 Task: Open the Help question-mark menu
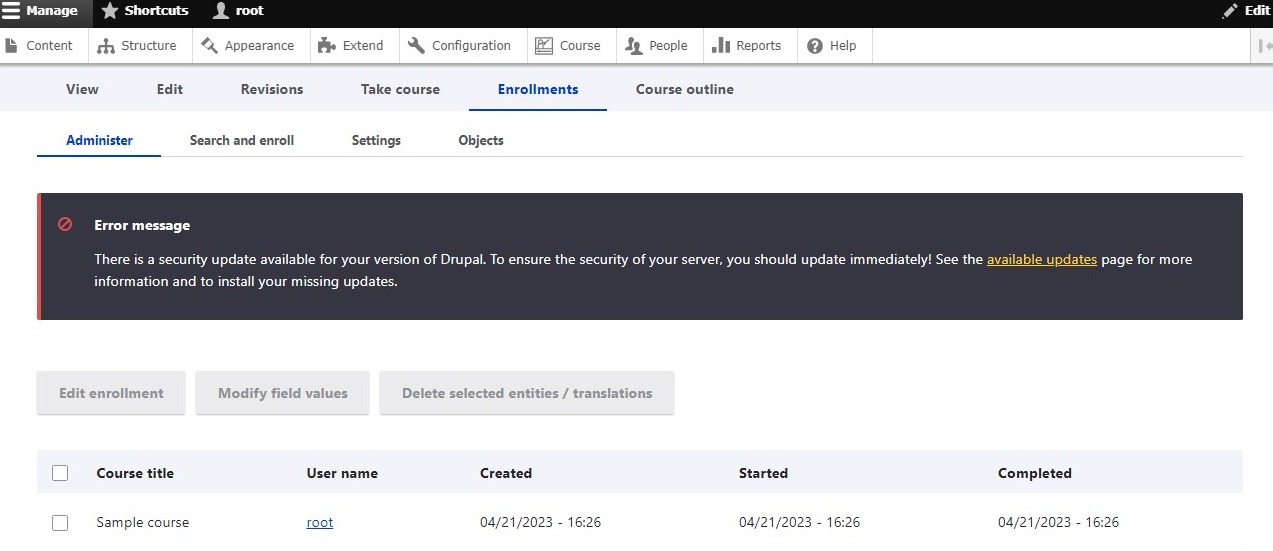click(x=831, y=46)
